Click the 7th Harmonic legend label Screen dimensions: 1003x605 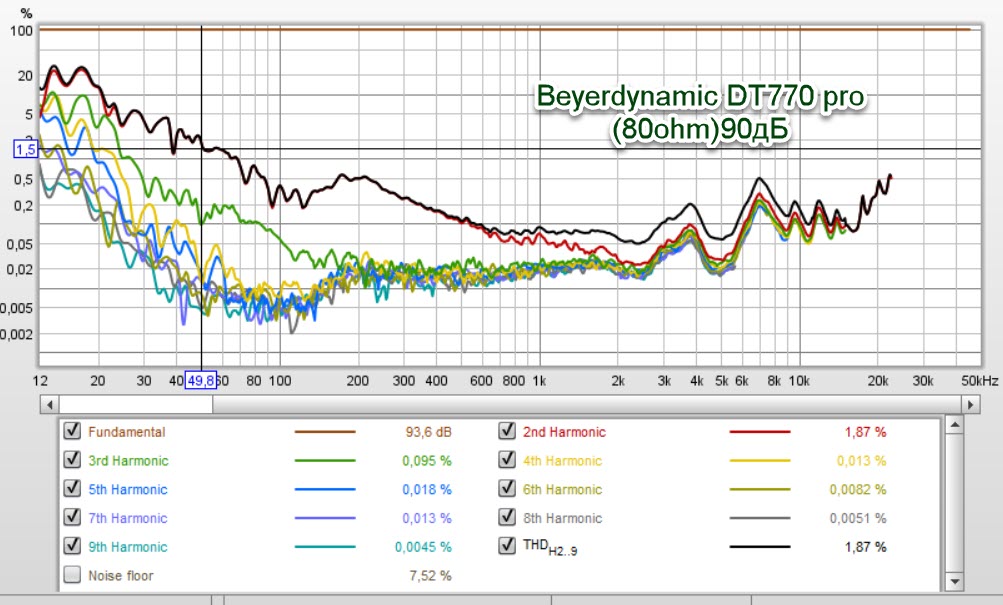[127, 518]
